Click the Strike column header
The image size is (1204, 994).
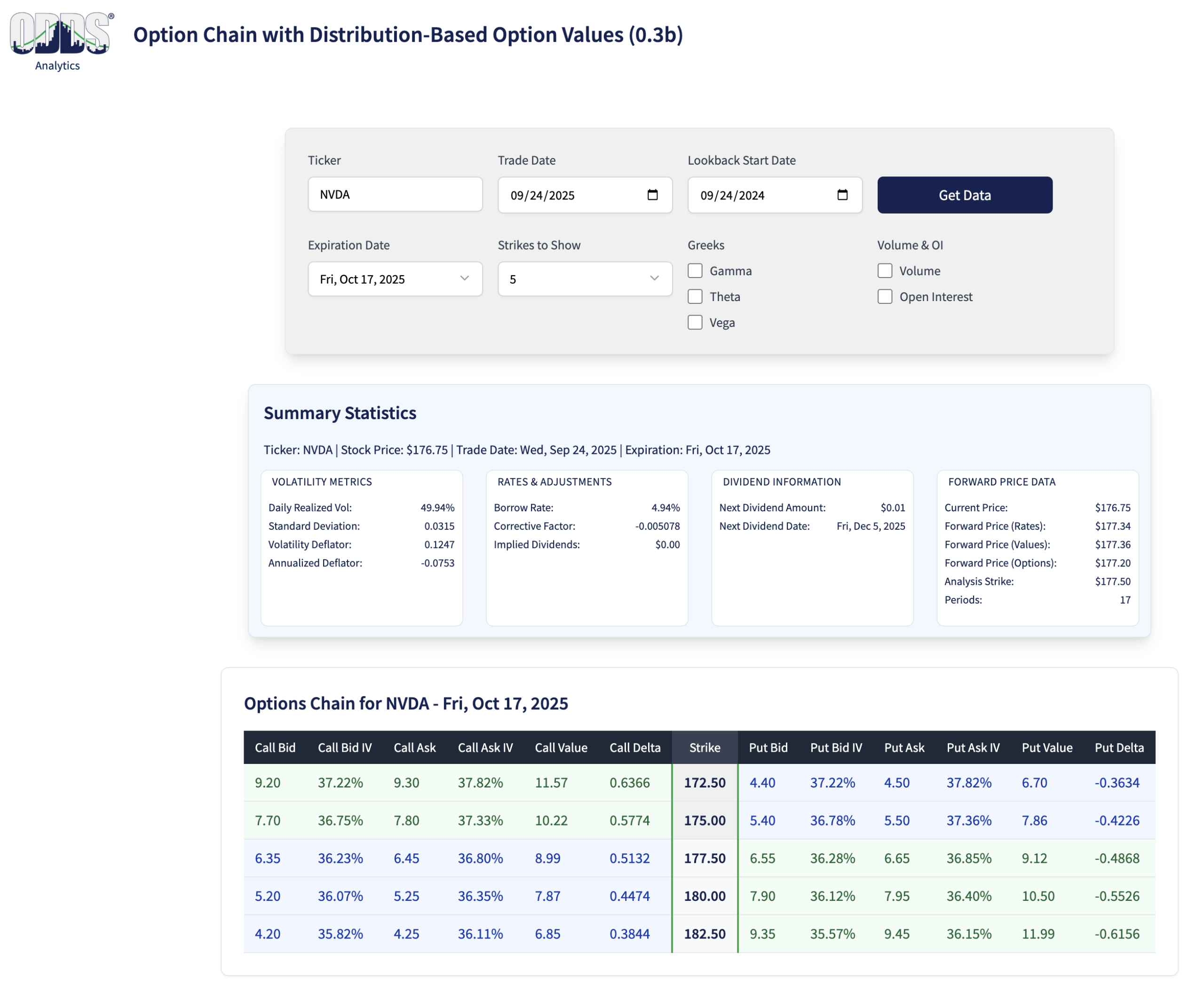pos(704,747)
